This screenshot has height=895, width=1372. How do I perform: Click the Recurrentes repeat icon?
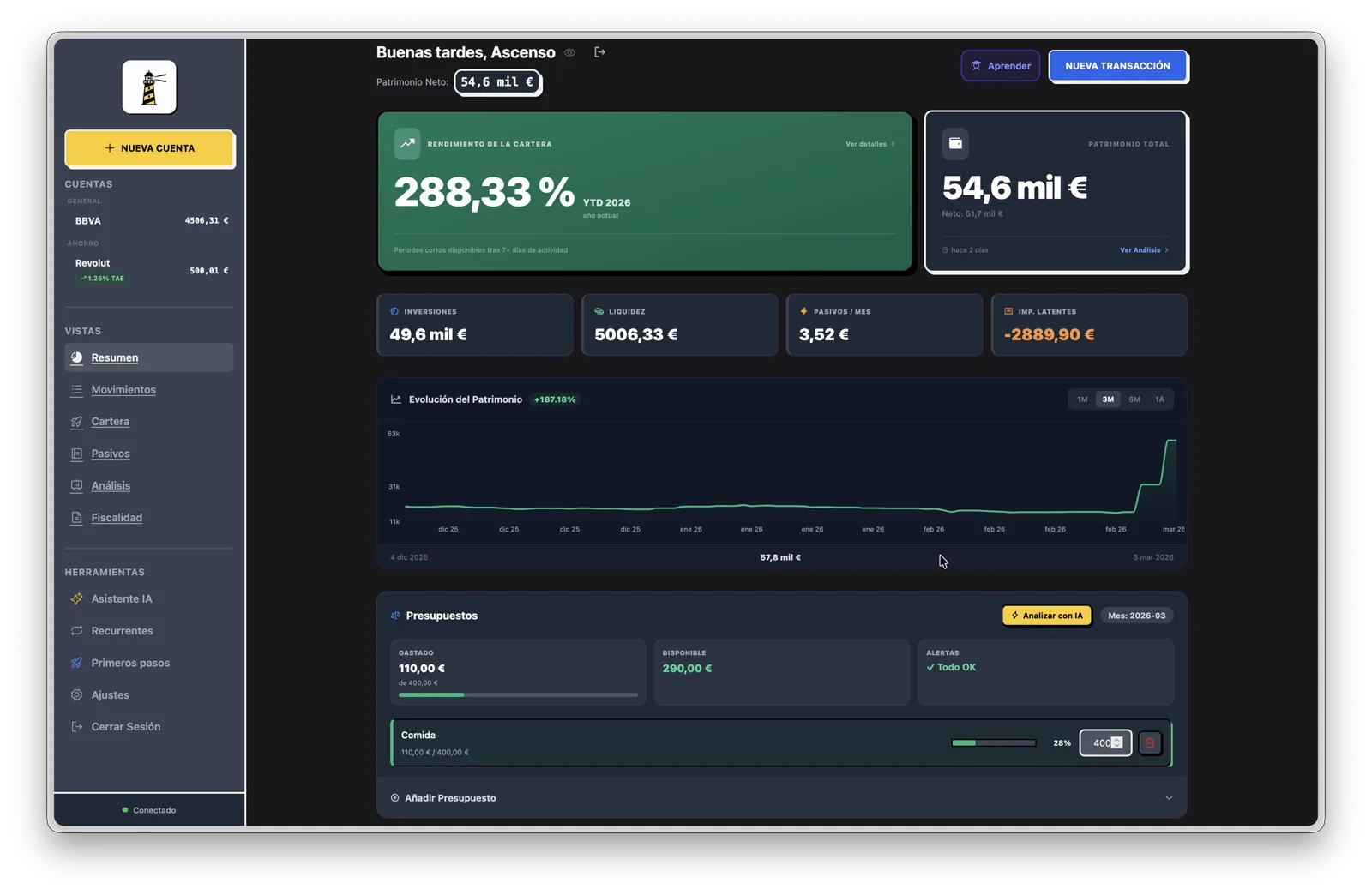click(x=77, y=631)
